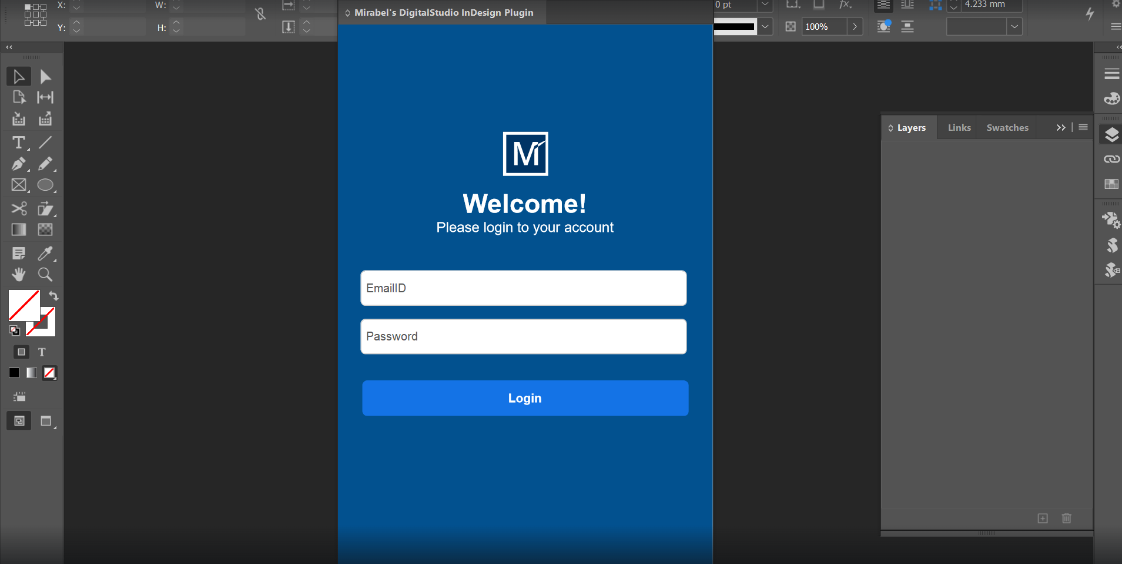Toggle formatting affects container button

(x=21, y=351)
